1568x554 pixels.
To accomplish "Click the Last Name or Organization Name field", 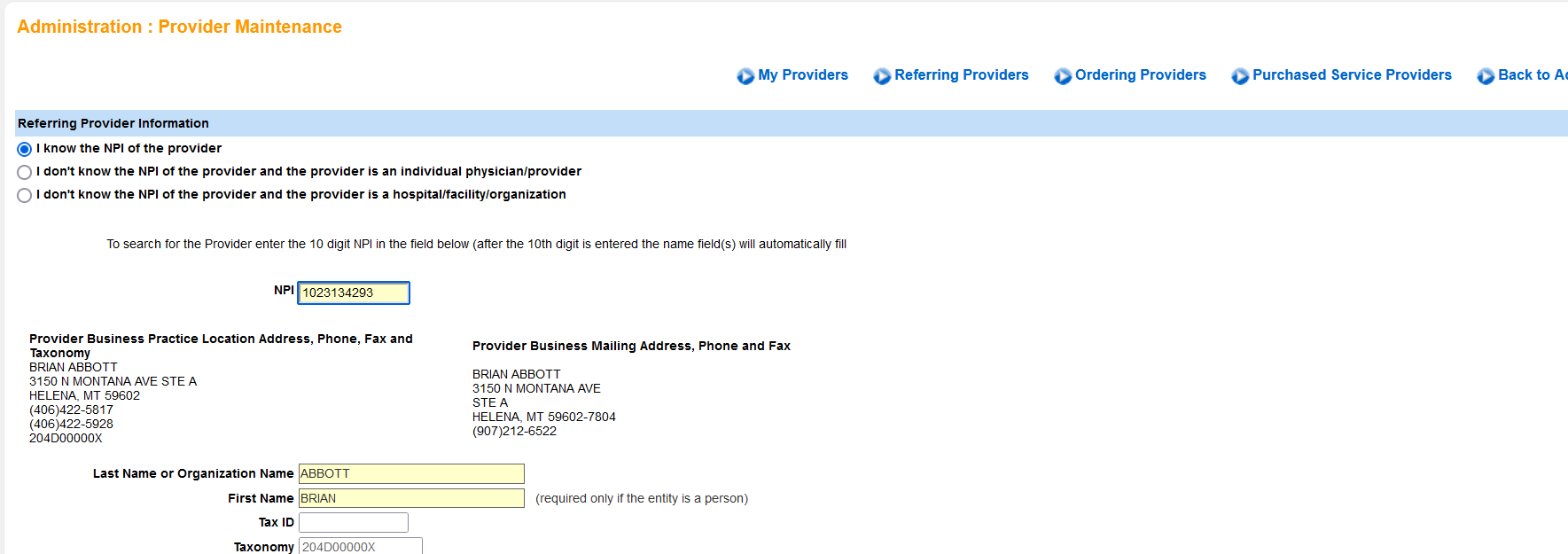I will [x=411, y=474].
